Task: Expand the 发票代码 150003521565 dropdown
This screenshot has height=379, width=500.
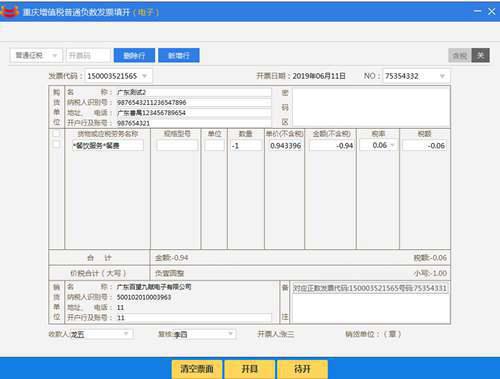Action: (145, 76)
